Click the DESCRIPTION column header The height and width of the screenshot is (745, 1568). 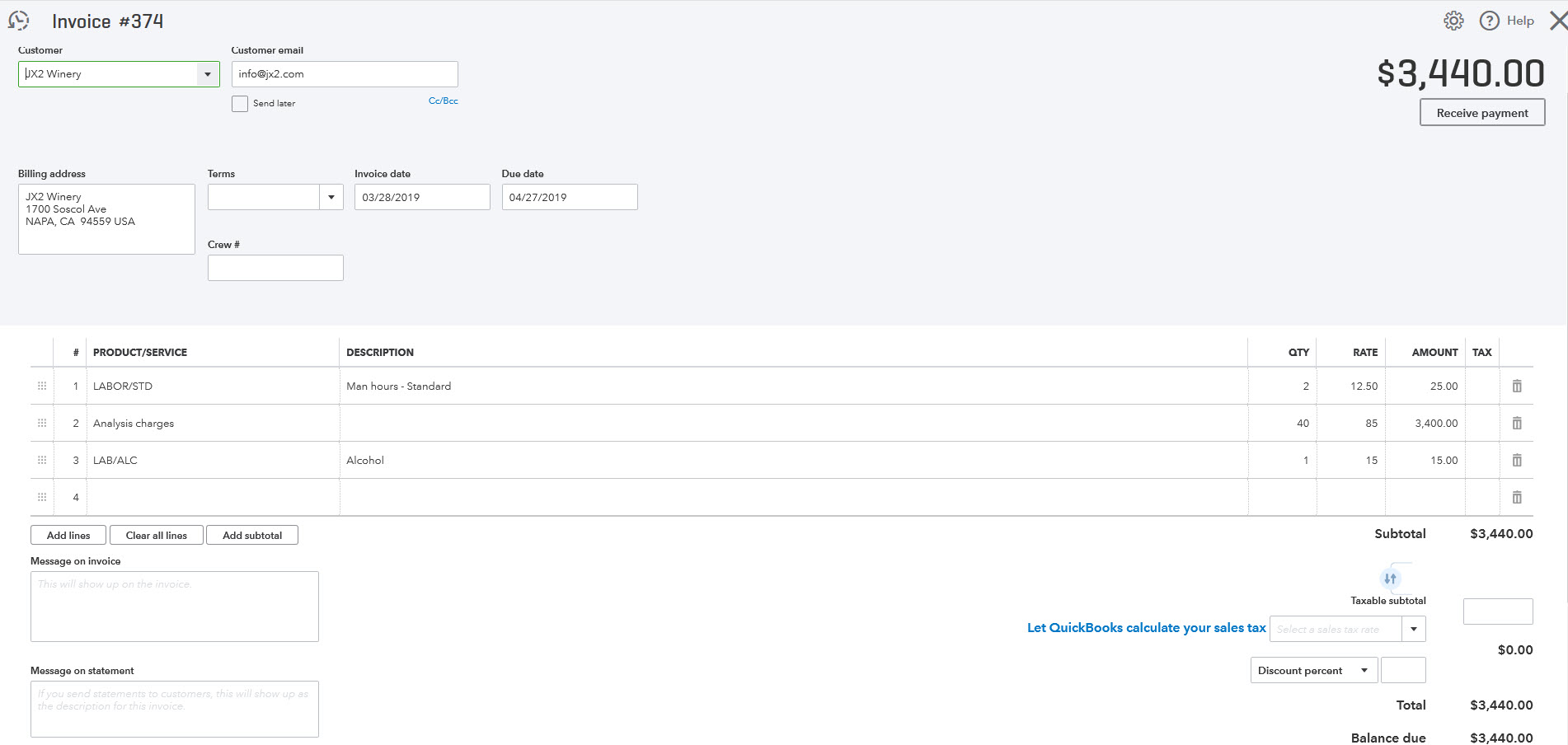click(x=380, y=352)
